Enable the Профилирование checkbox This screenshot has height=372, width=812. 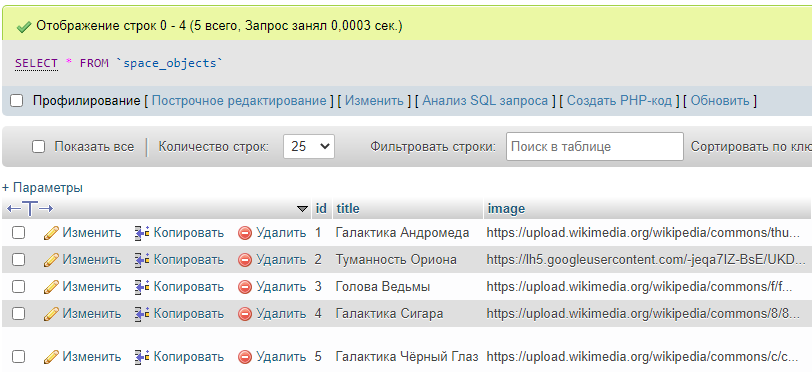pos(17,101)
